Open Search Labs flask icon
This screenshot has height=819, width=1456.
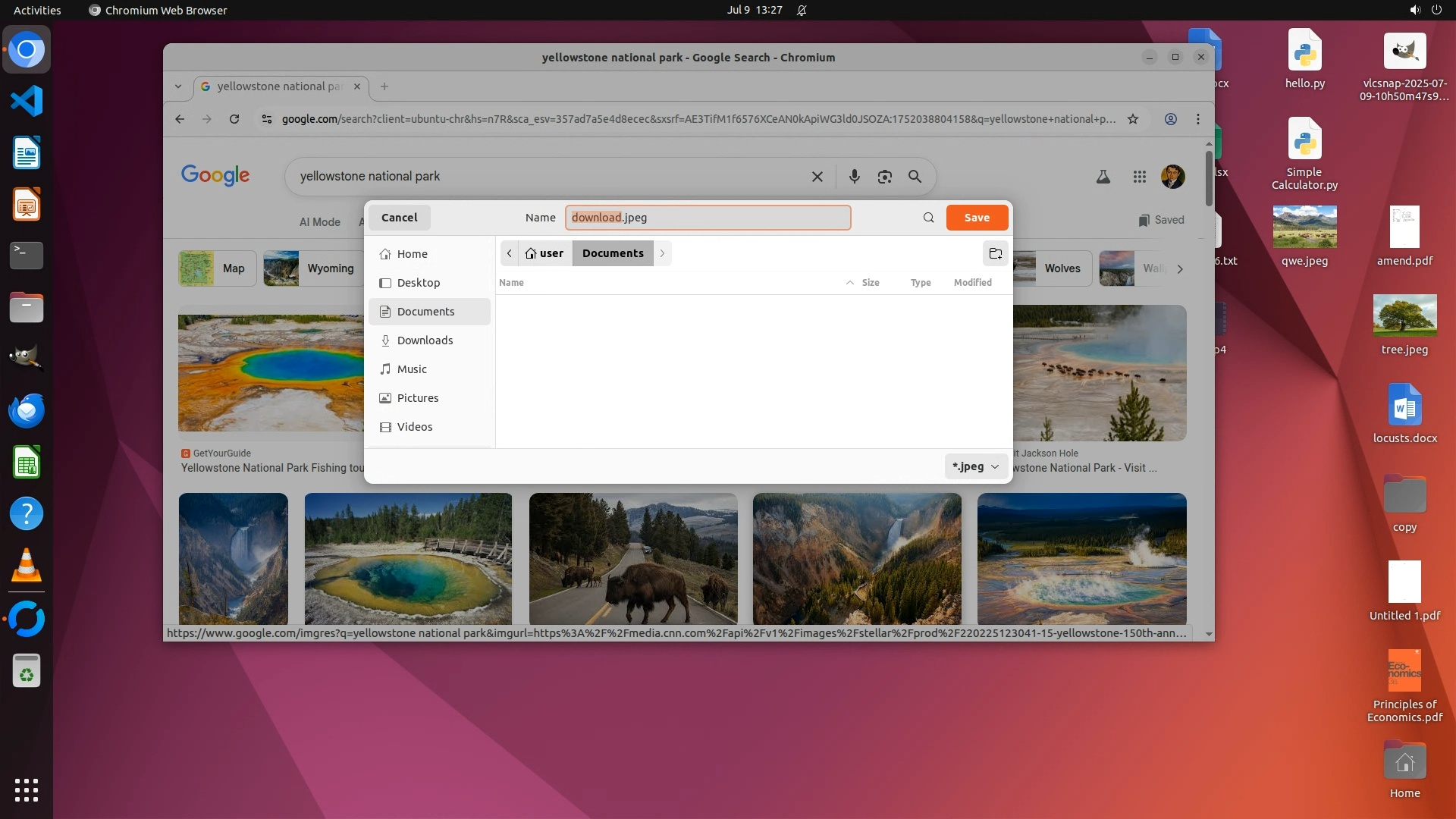pos(1103,177)
